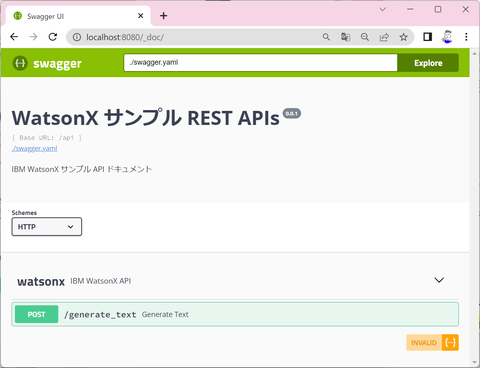
Task: Open the translate page icon
Action: (x=346, y=37)
